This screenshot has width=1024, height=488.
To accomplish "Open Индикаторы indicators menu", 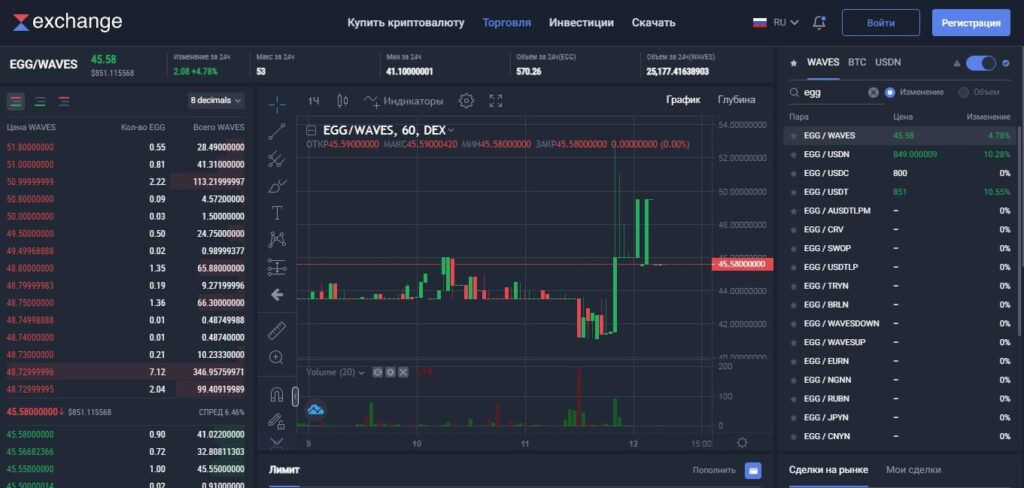I will (x=404, y=101).
